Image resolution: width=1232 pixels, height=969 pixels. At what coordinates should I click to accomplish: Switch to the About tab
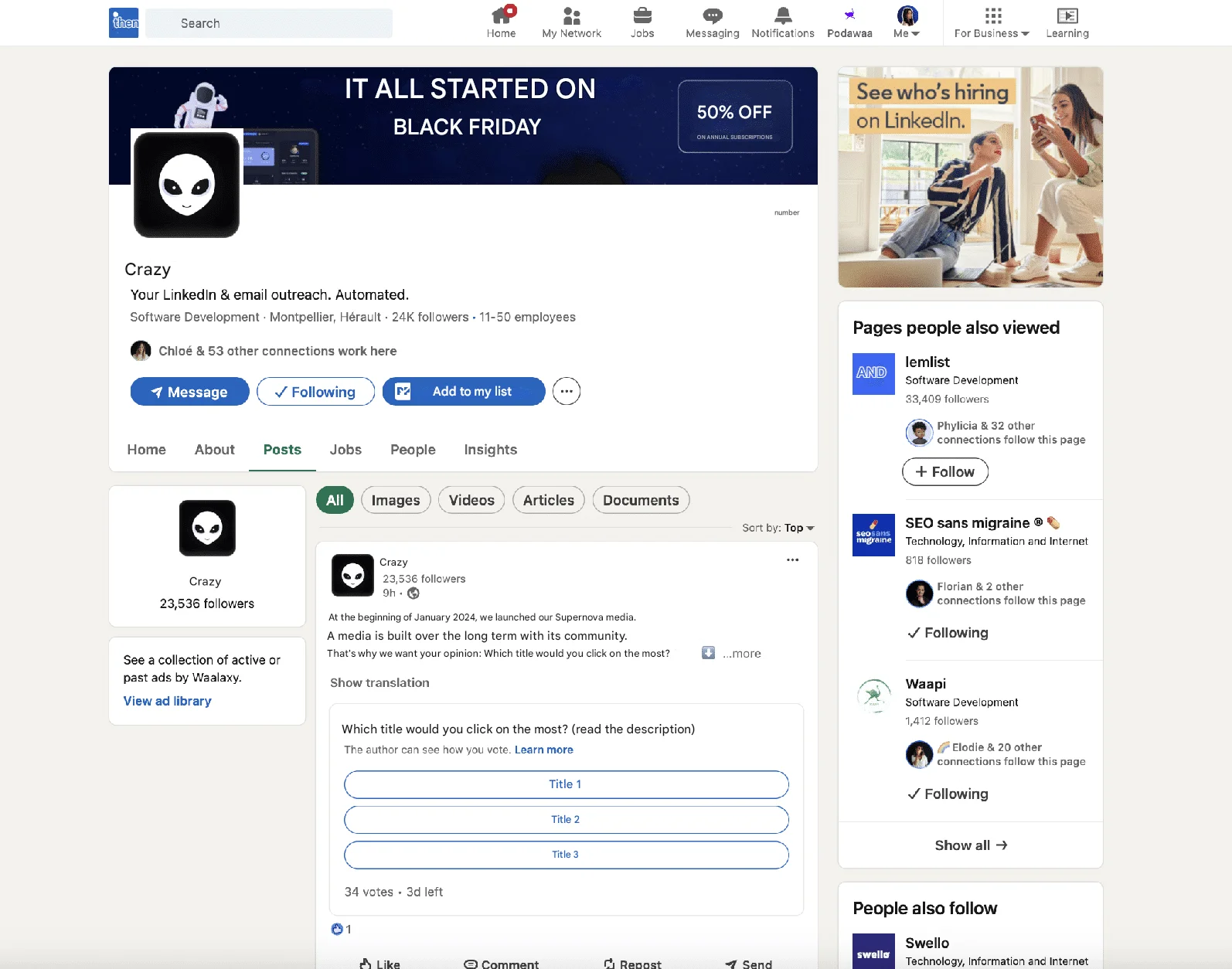(x=214, y=450)
